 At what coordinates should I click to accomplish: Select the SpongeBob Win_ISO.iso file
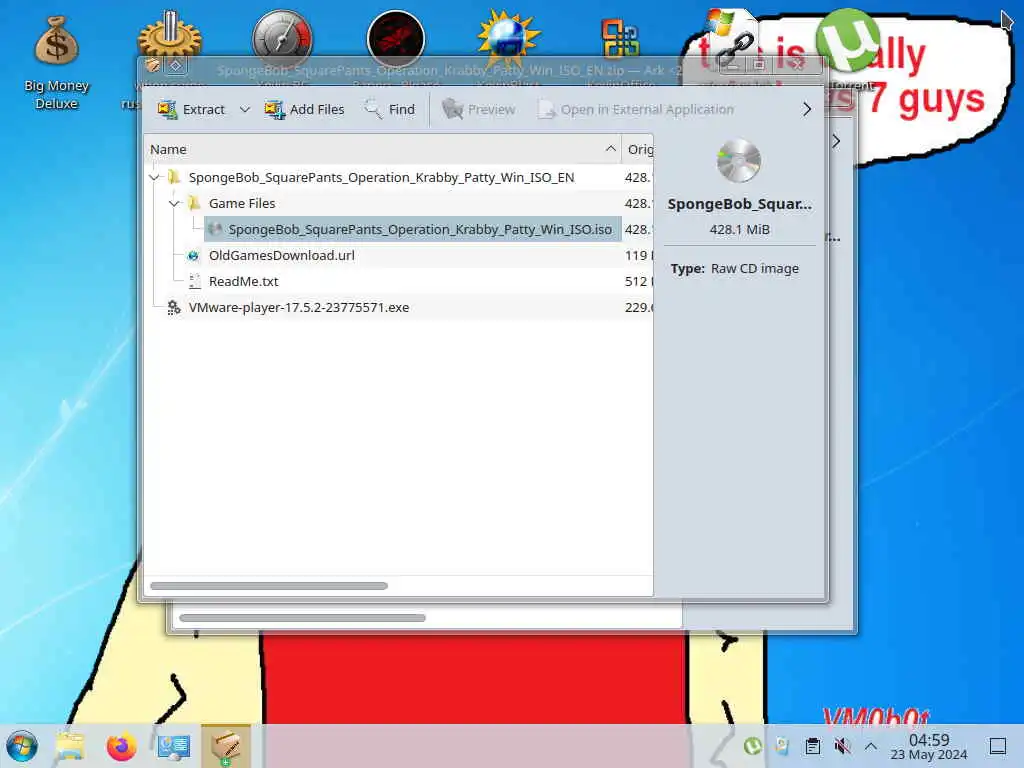(412, 229)
